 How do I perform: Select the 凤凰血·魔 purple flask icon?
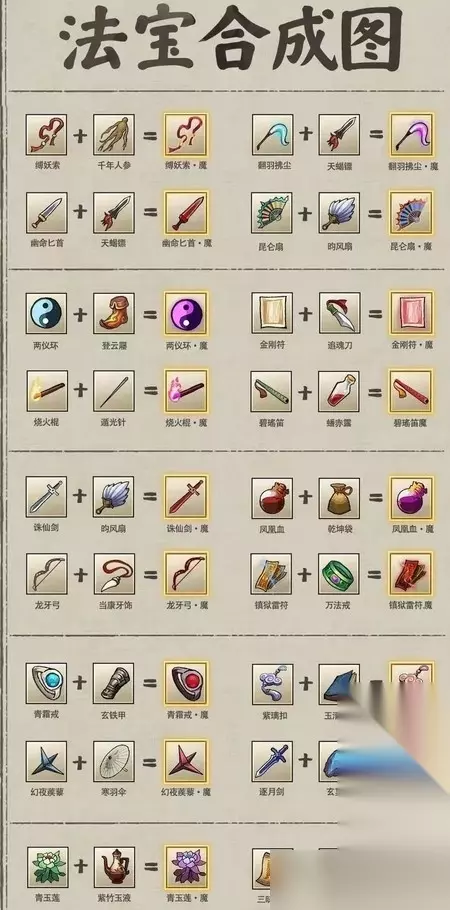pyautogui.click(x=411, y=498)
